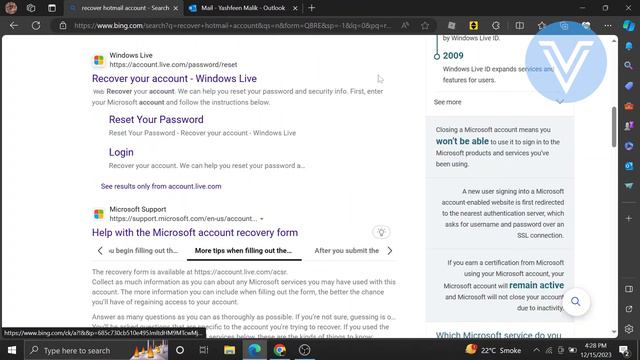Click 'See results only from account.live.com'
This screenshot has height=360, width=640.
(161, 186)
